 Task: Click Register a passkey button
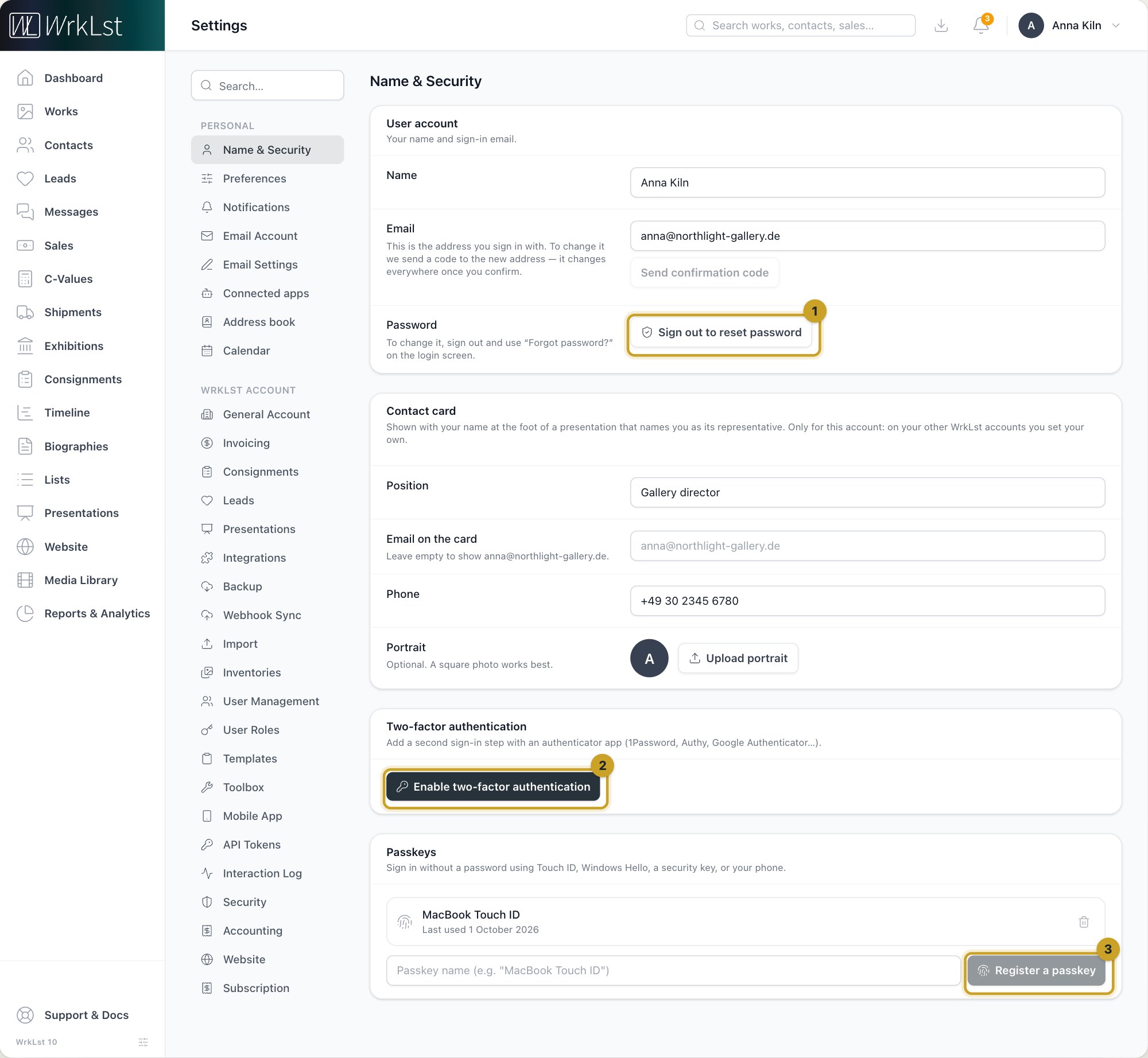coord(1036,970)
